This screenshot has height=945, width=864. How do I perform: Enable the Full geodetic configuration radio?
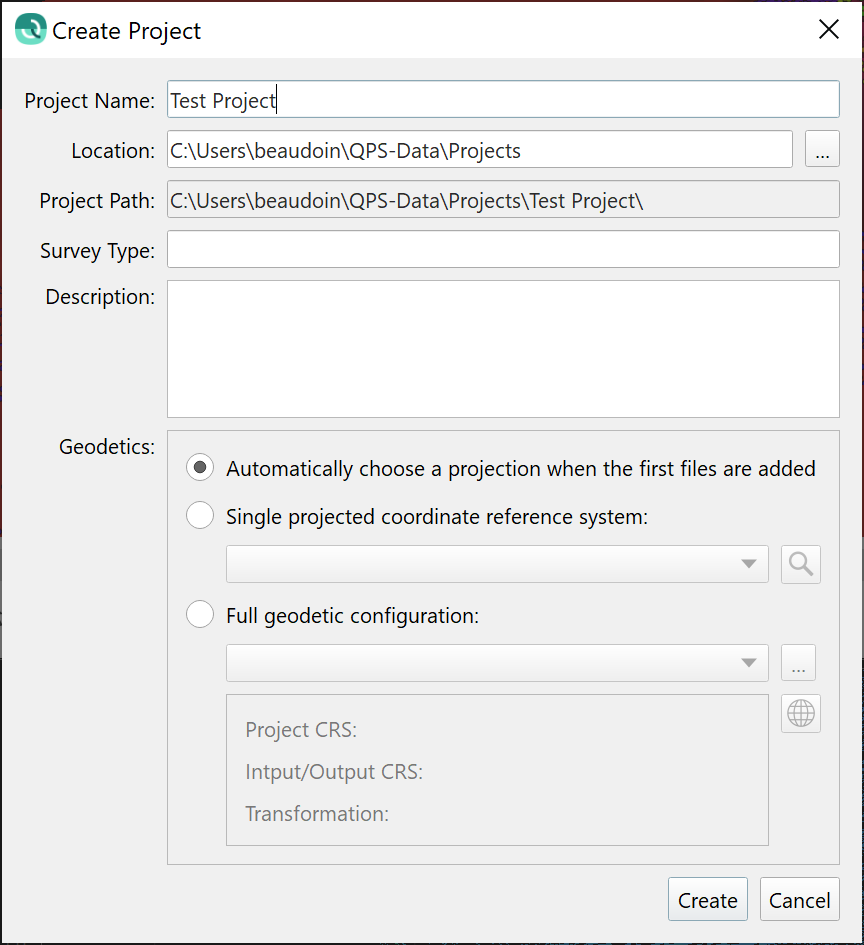click(x=200, y=615)
